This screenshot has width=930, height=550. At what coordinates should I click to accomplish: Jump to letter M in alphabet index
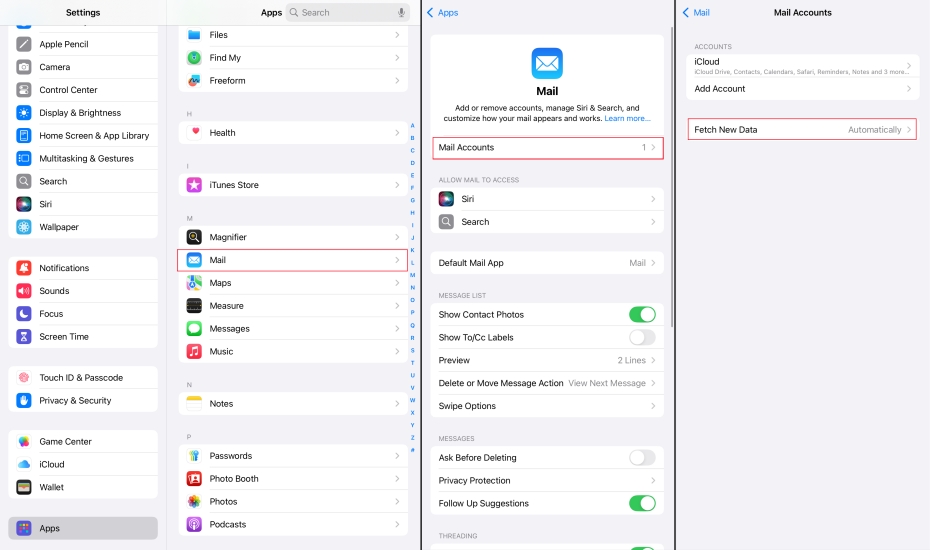tap(412, 275)
